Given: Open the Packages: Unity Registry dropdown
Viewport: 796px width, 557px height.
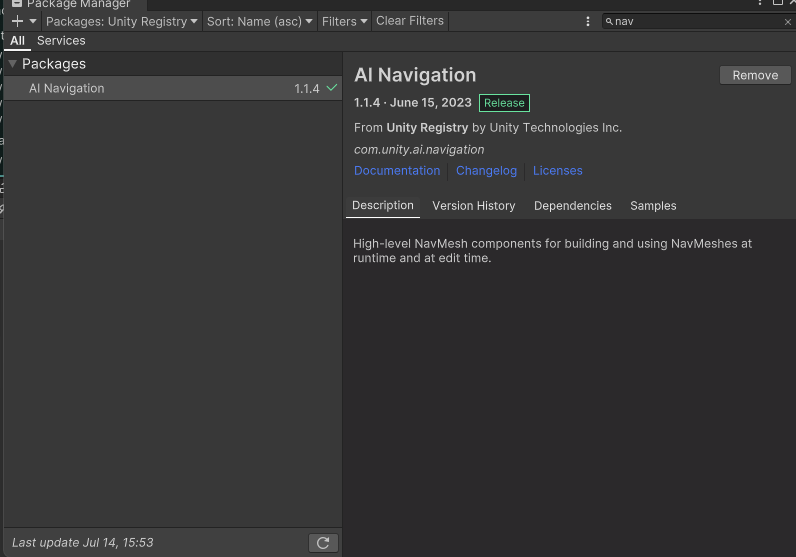Looking at the screenshot, I should (x=121, y=21).
